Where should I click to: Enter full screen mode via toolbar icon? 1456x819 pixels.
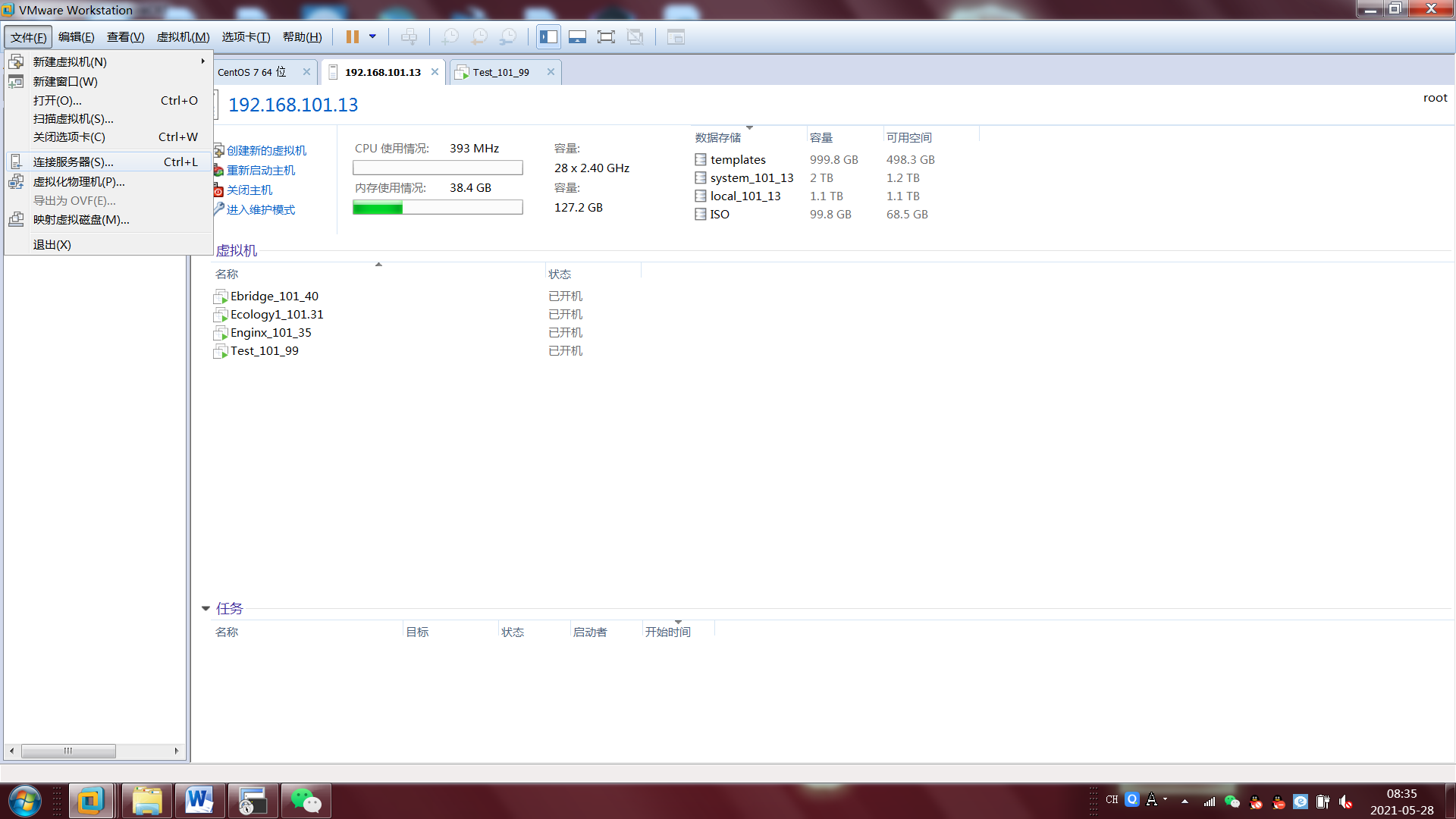[606, 36]
